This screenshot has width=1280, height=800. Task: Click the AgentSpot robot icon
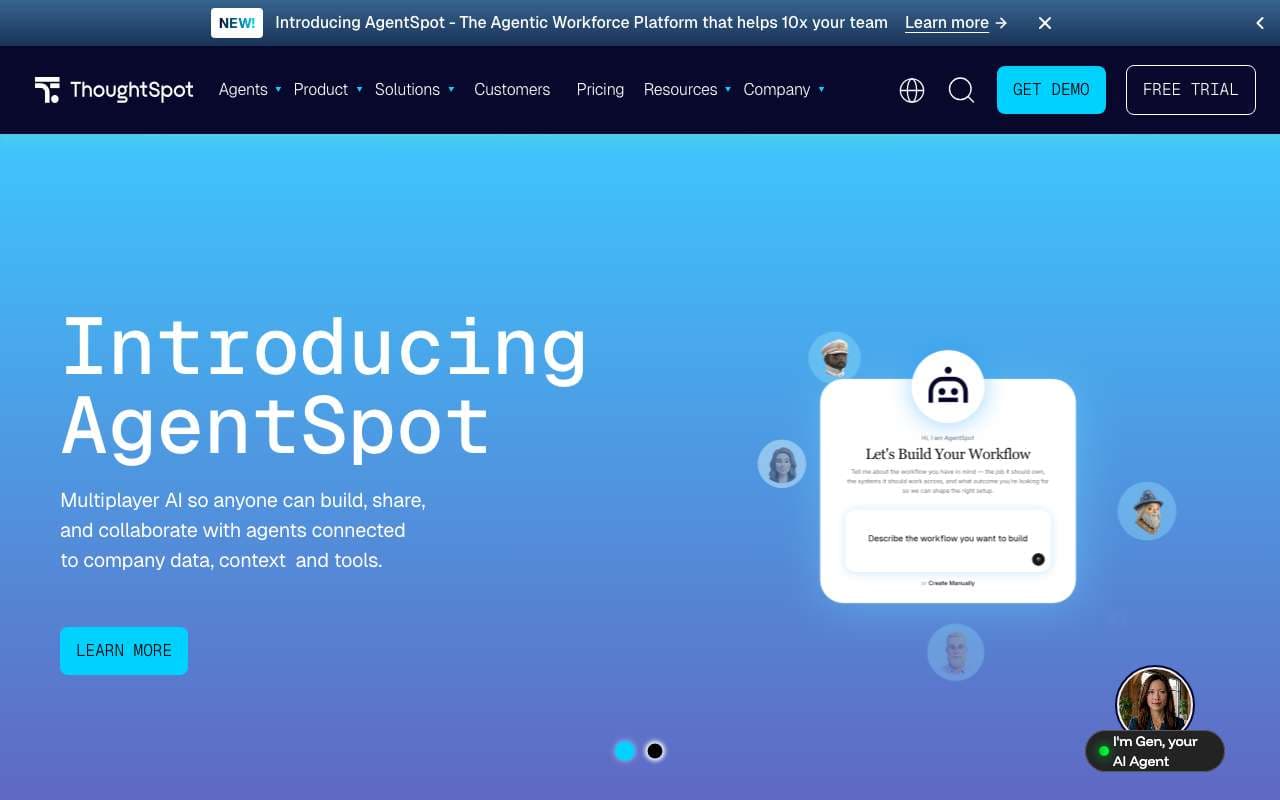click(948, 387)
